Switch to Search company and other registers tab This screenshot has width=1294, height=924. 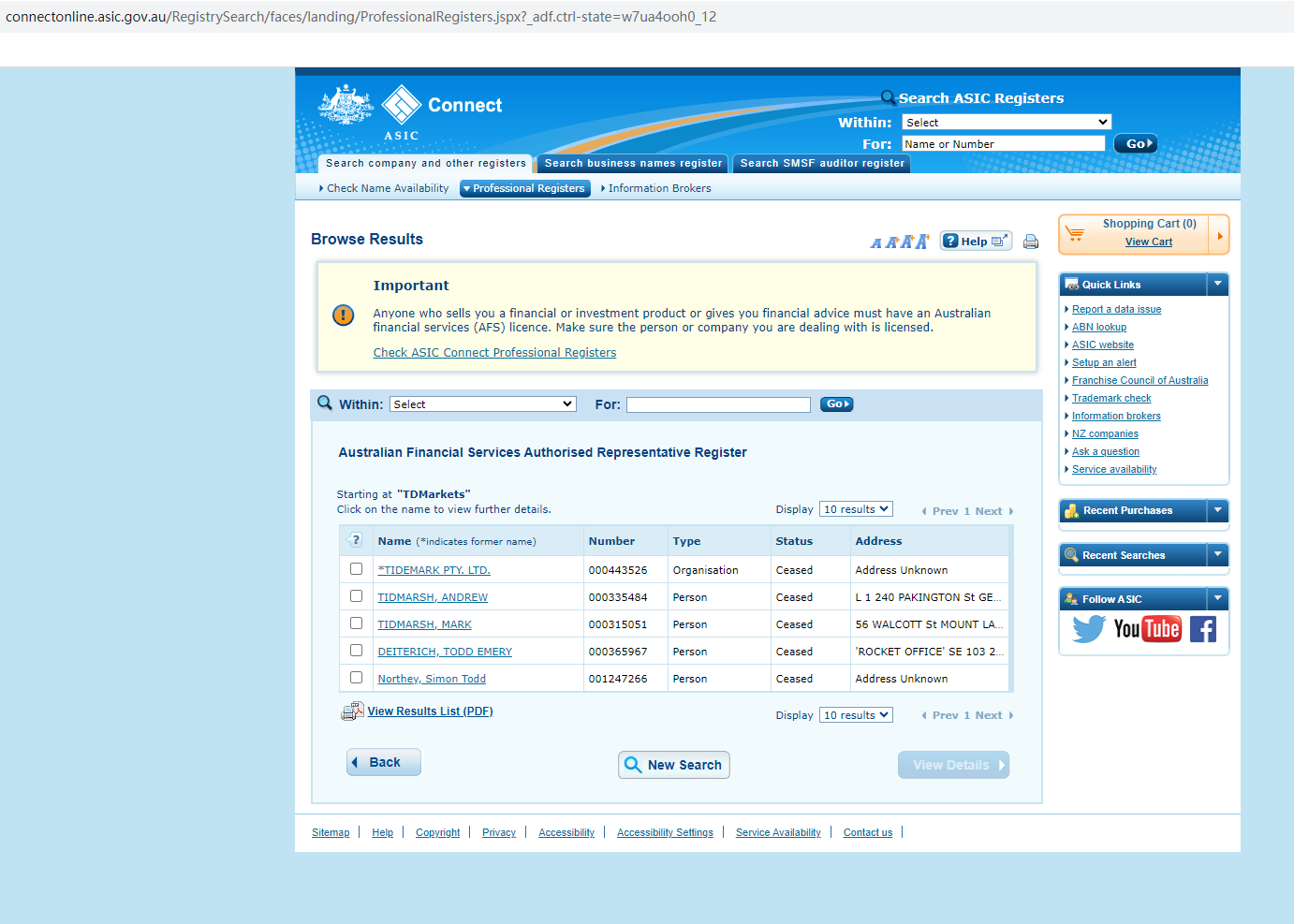[426, 164]
